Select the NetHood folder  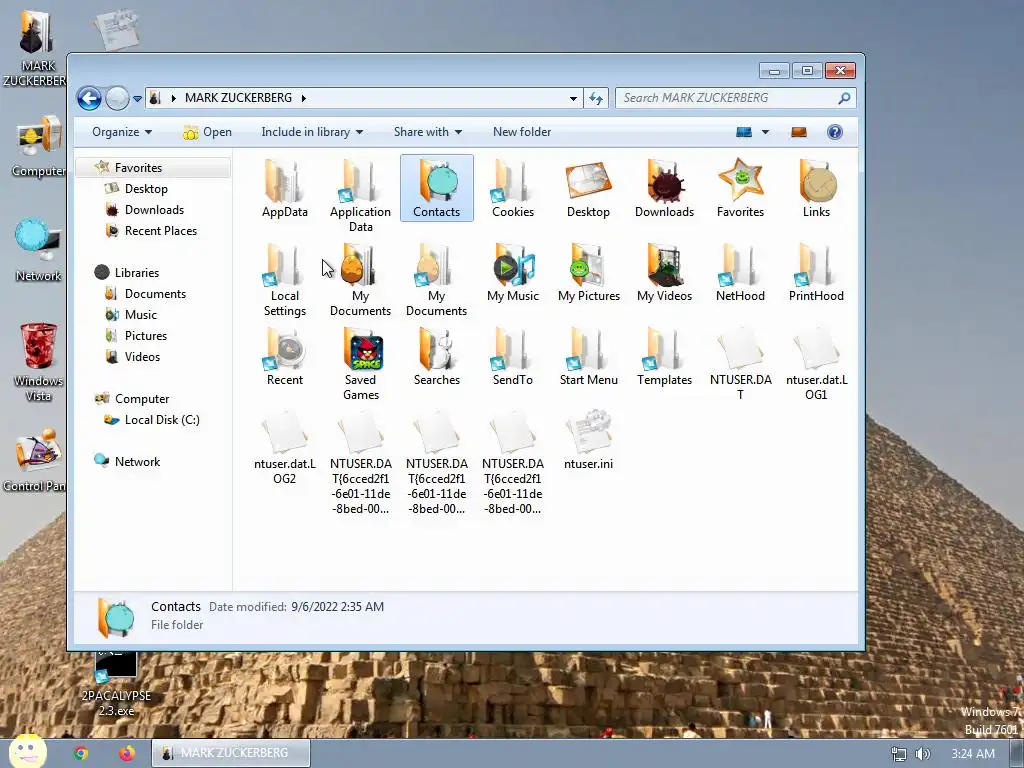pos(740,273)
